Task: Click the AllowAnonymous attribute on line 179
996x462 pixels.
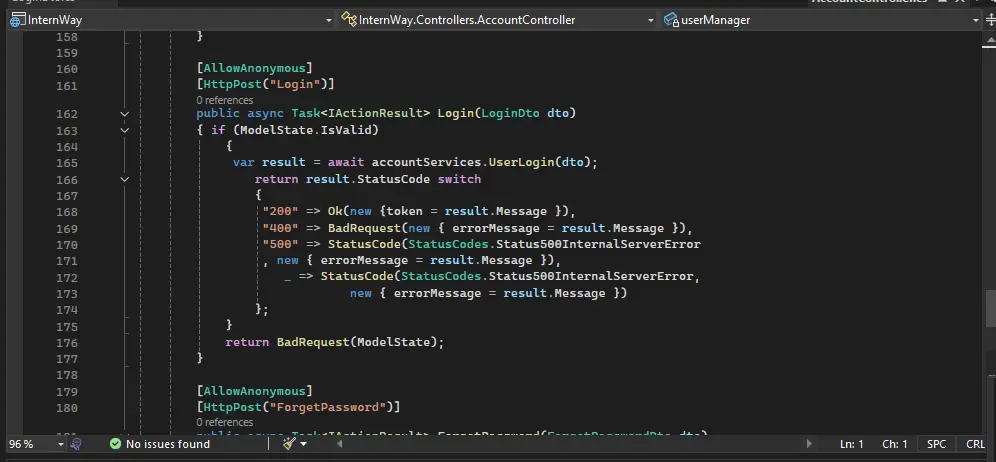Action: (x=254, y=391)
